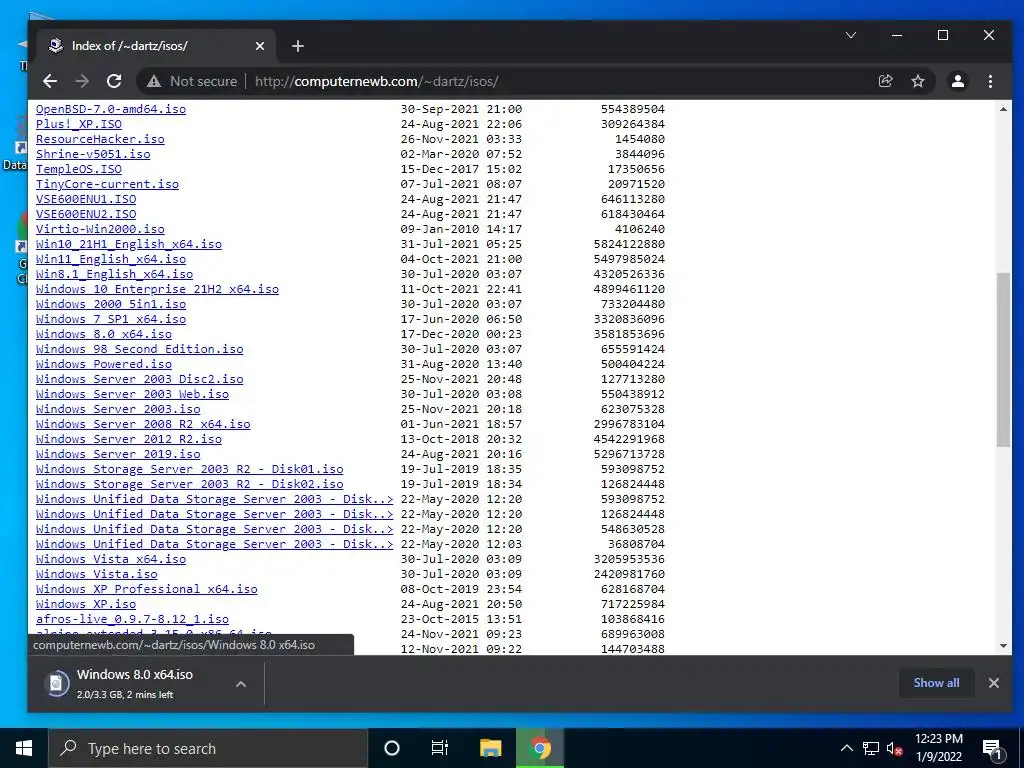Click the Windows Vista x64.iso link
This screenshot has height=768, width=1024.
[111, 560]
